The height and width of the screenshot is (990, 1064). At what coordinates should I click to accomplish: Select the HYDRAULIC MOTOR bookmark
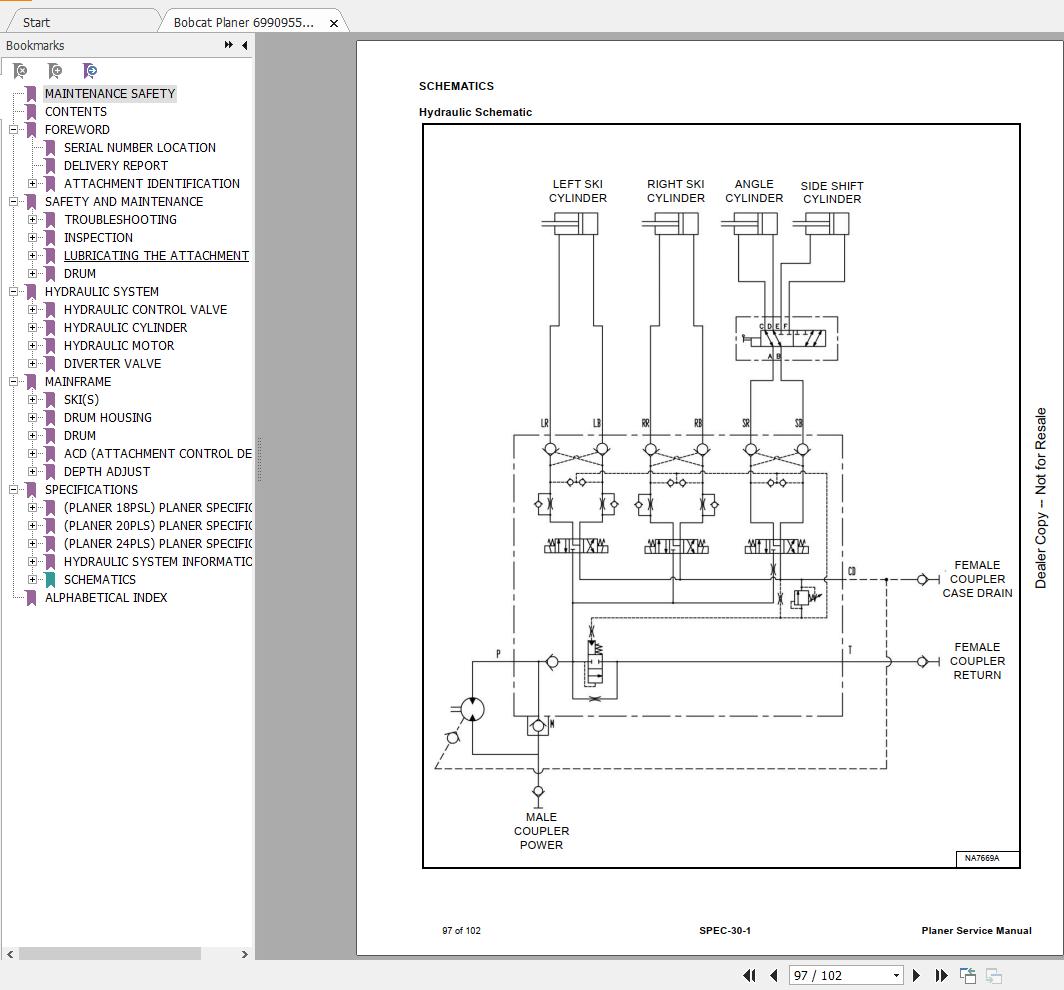(119, 346)
